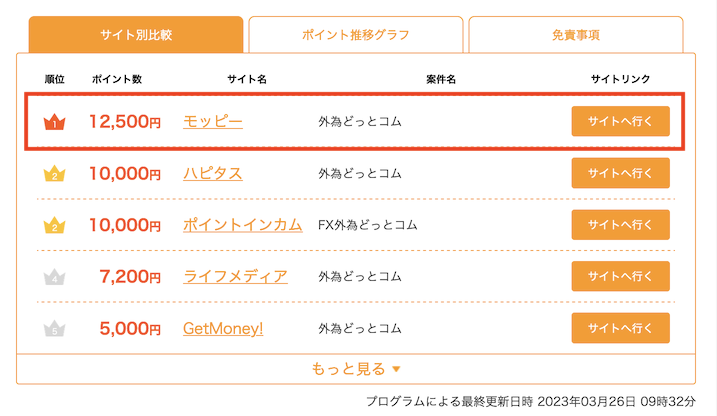
Task: Click the gray fifth-place crown icon
Action: (54, 329)
